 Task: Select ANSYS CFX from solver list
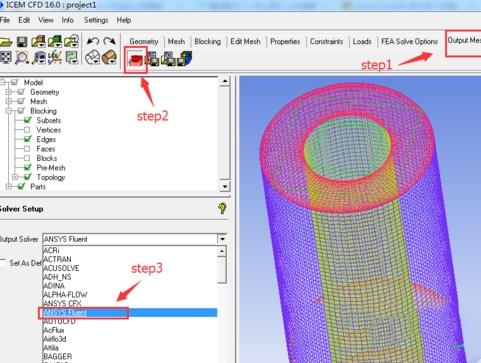tap(62, 303)
